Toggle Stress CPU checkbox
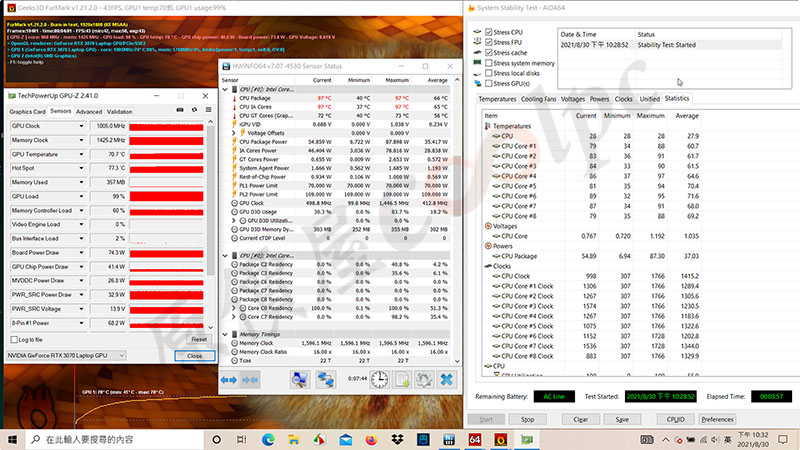 [x=489, y=32]
